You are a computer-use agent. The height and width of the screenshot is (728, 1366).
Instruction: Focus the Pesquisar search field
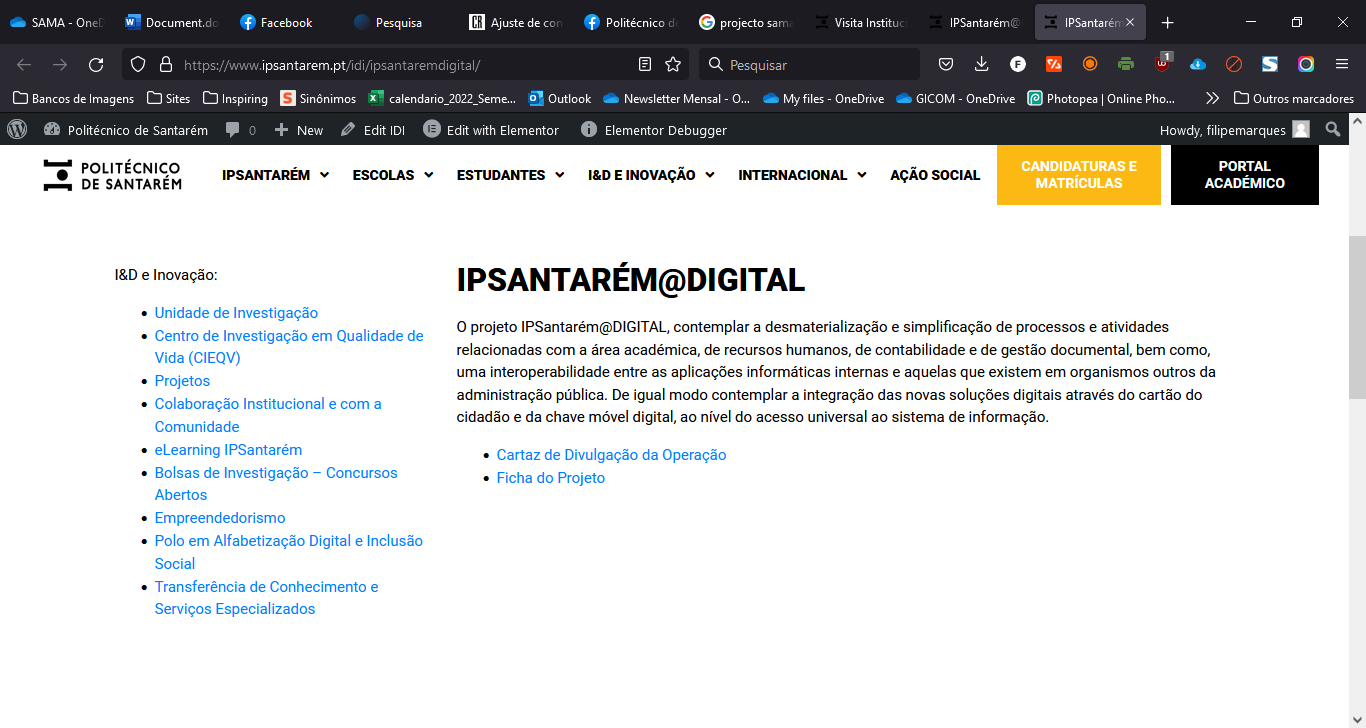click(x=809, y=64)
